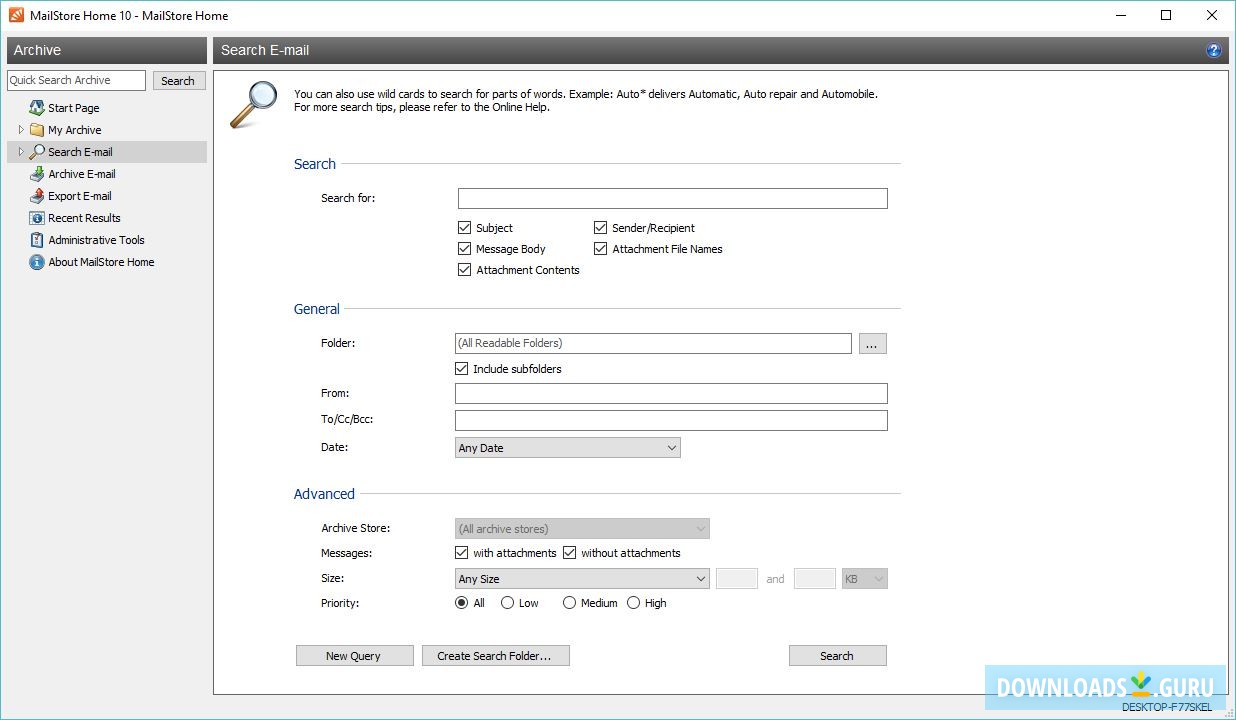Click the Create Search Folder button
1236x720 pixels.
pos(494,656)
